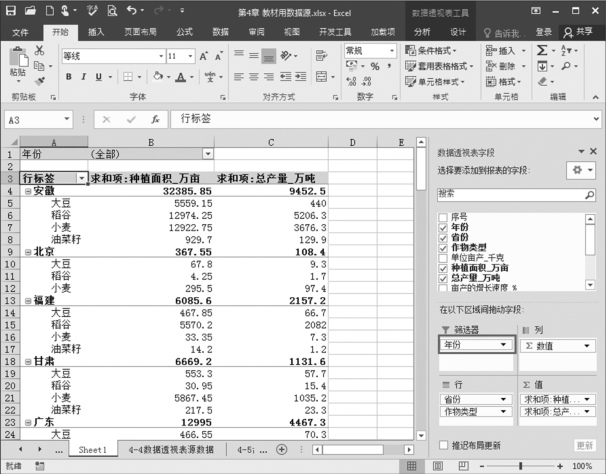Click the Open folder icon in quick access toolbar

[x=30, y=11]
